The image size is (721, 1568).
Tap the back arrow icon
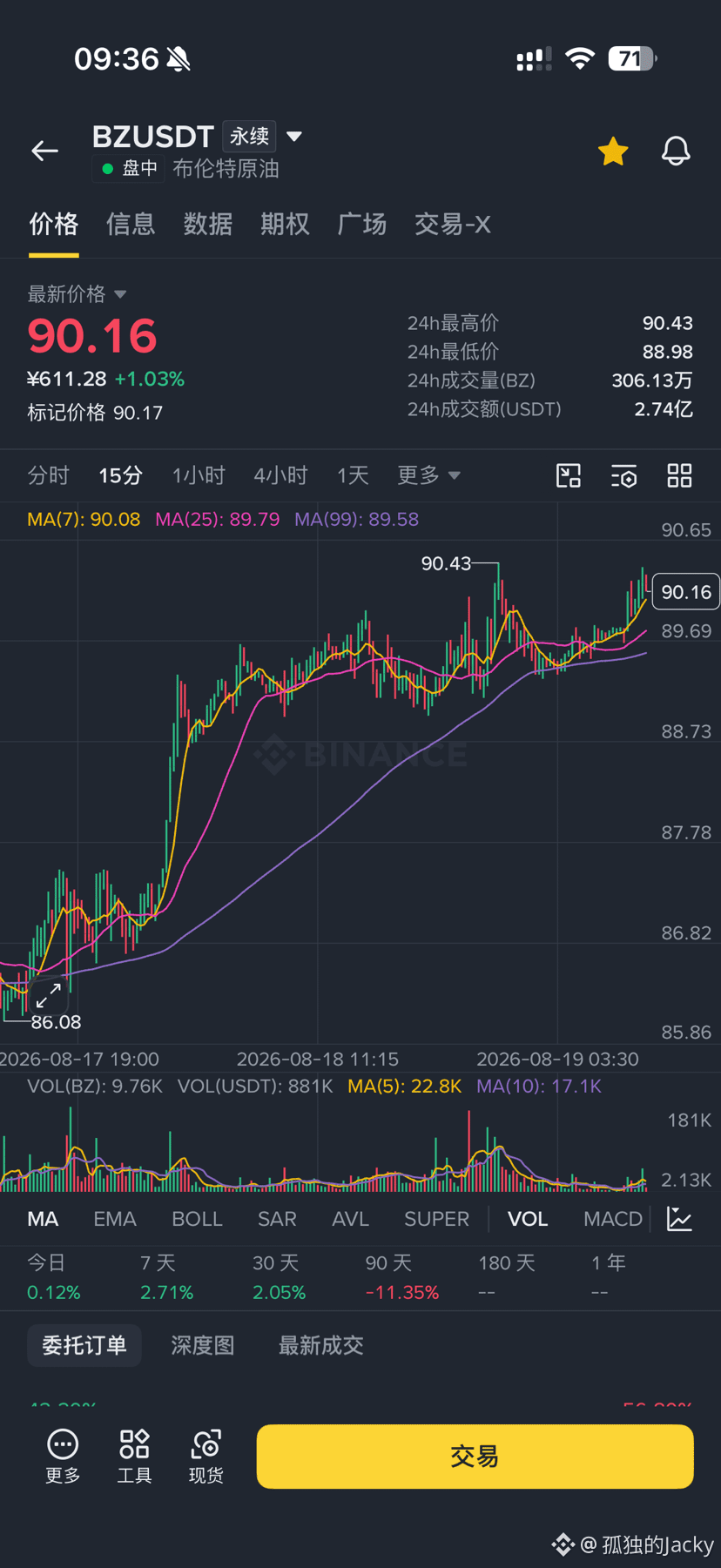tap(44, 151)
